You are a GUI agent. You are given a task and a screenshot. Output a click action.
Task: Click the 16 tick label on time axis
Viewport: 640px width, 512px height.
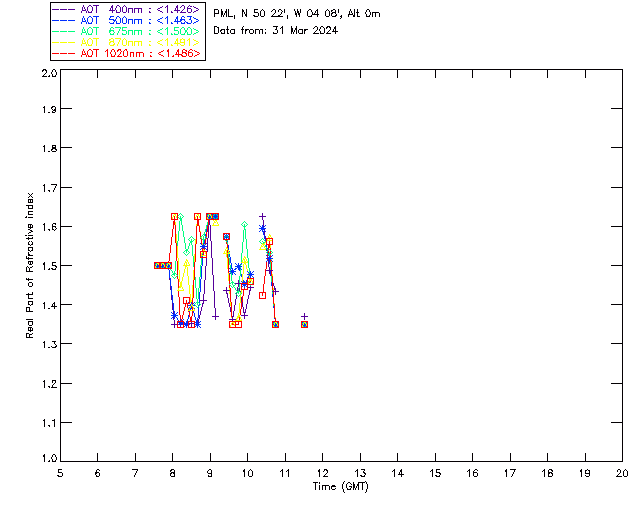pyautogui.click(x=472, y=472)
